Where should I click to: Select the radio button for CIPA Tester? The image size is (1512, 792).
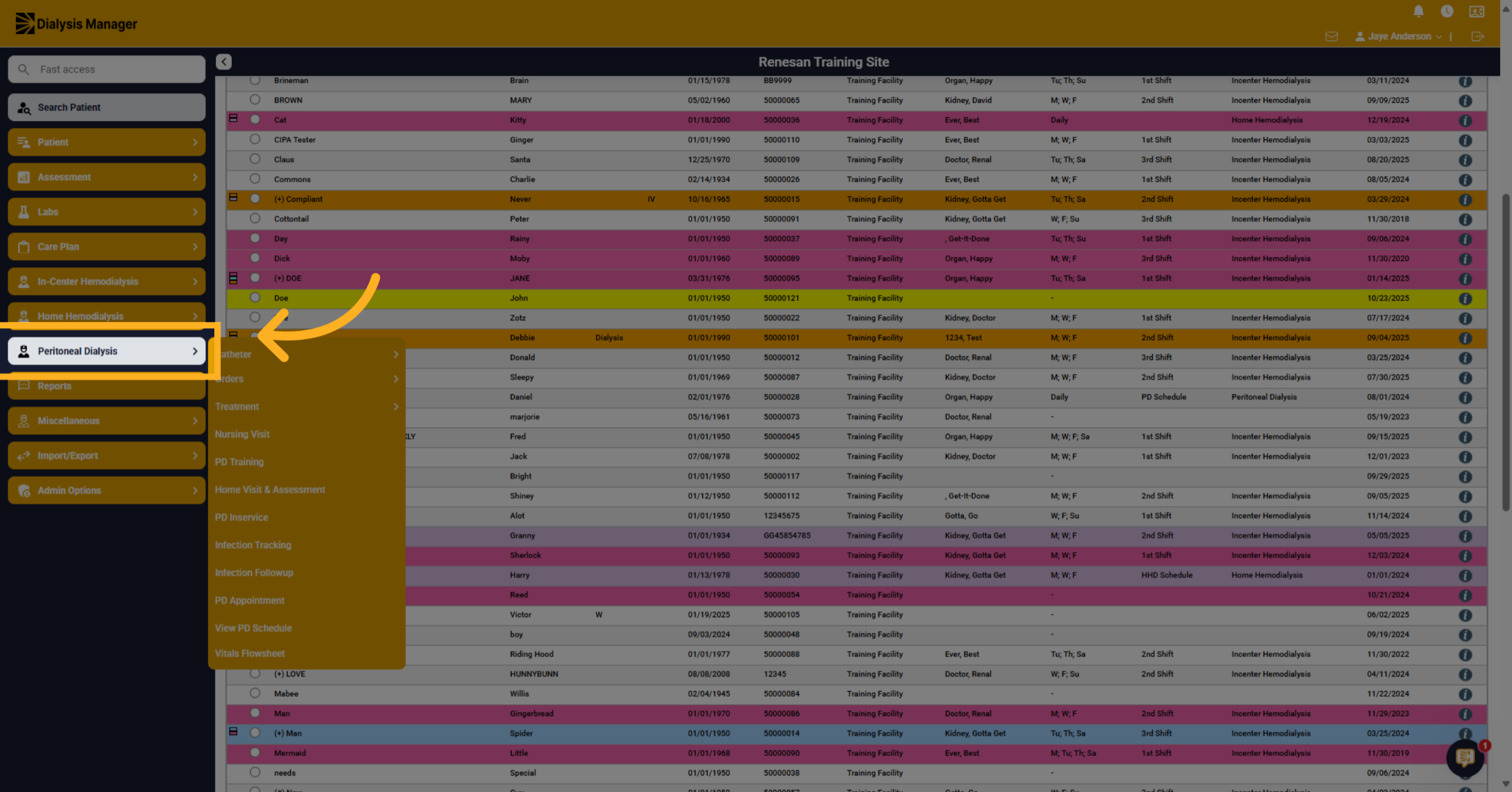click(x=255, y=139)
